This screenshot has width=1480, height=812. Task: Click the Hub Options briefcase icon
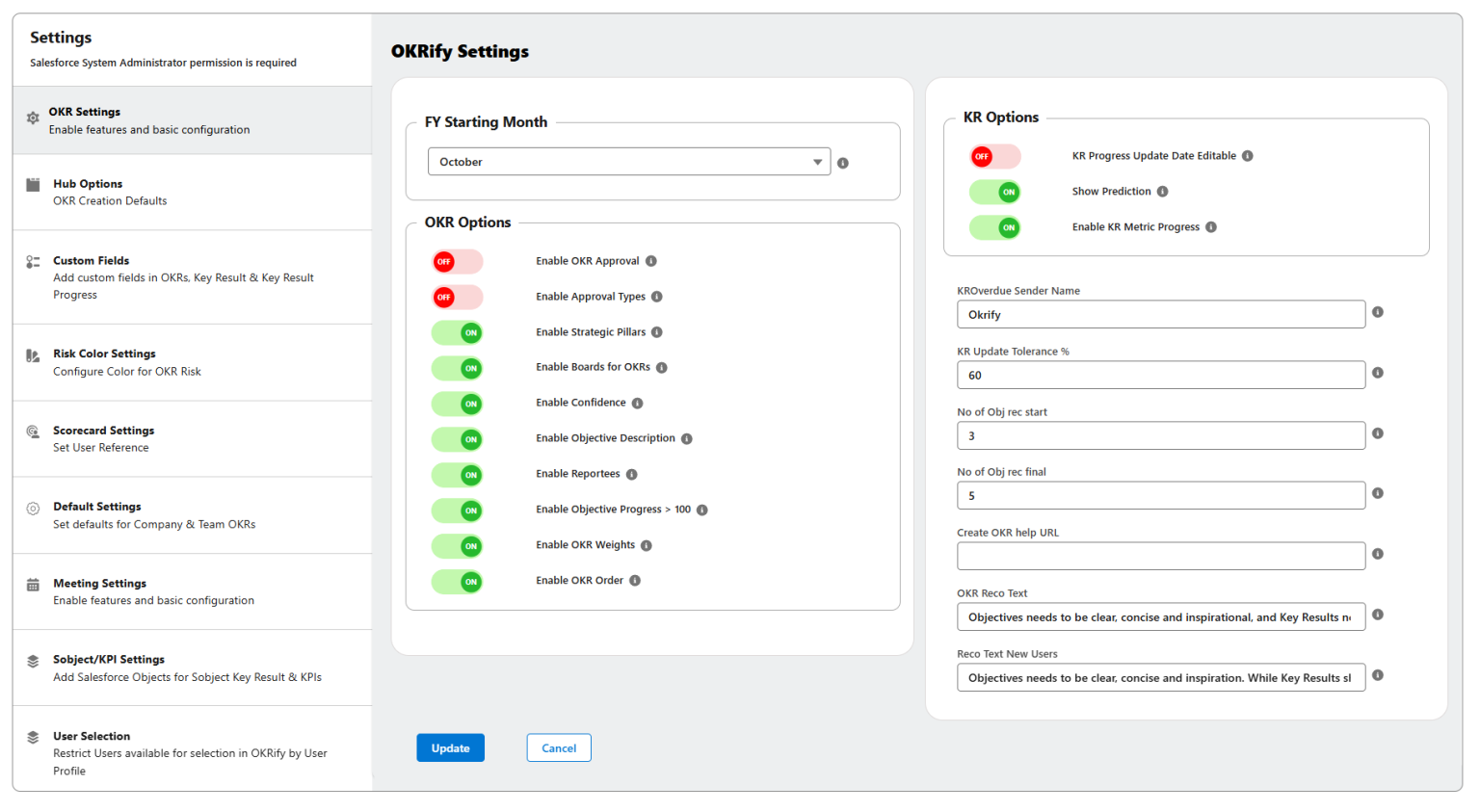point(33,186)
